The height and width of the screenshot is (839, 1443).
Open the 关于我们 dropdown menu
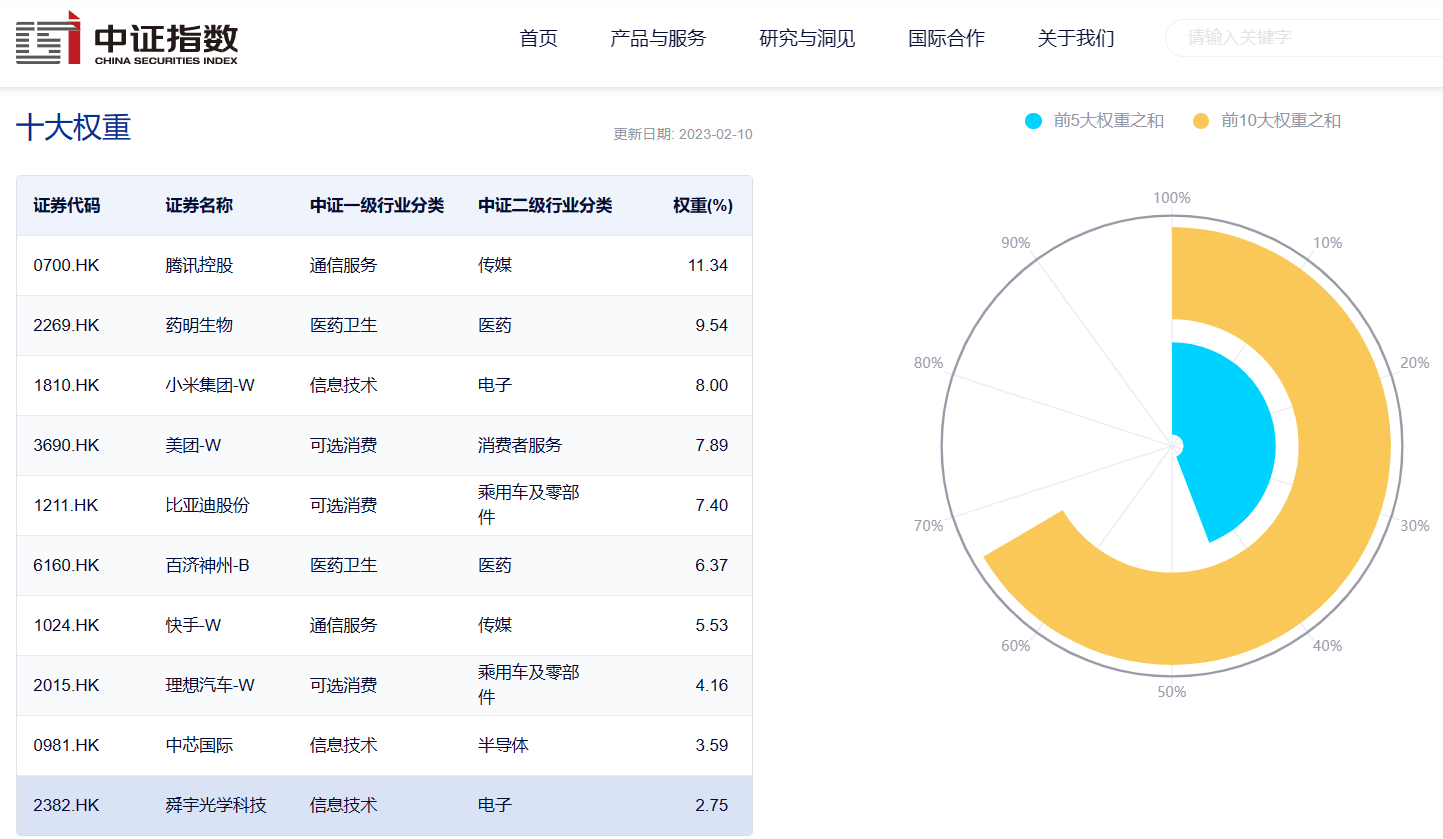click(x=1076, y=38)
